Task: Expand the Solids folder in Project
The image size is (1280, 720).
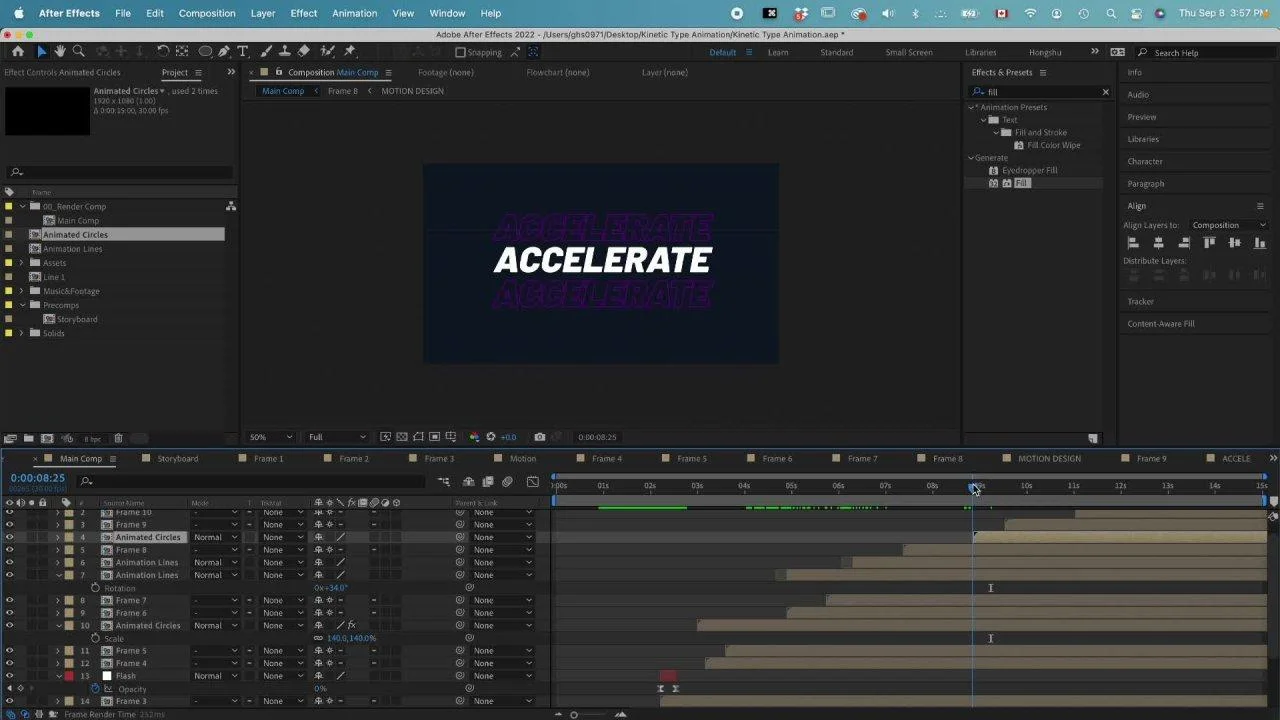Action: [22, 333]
